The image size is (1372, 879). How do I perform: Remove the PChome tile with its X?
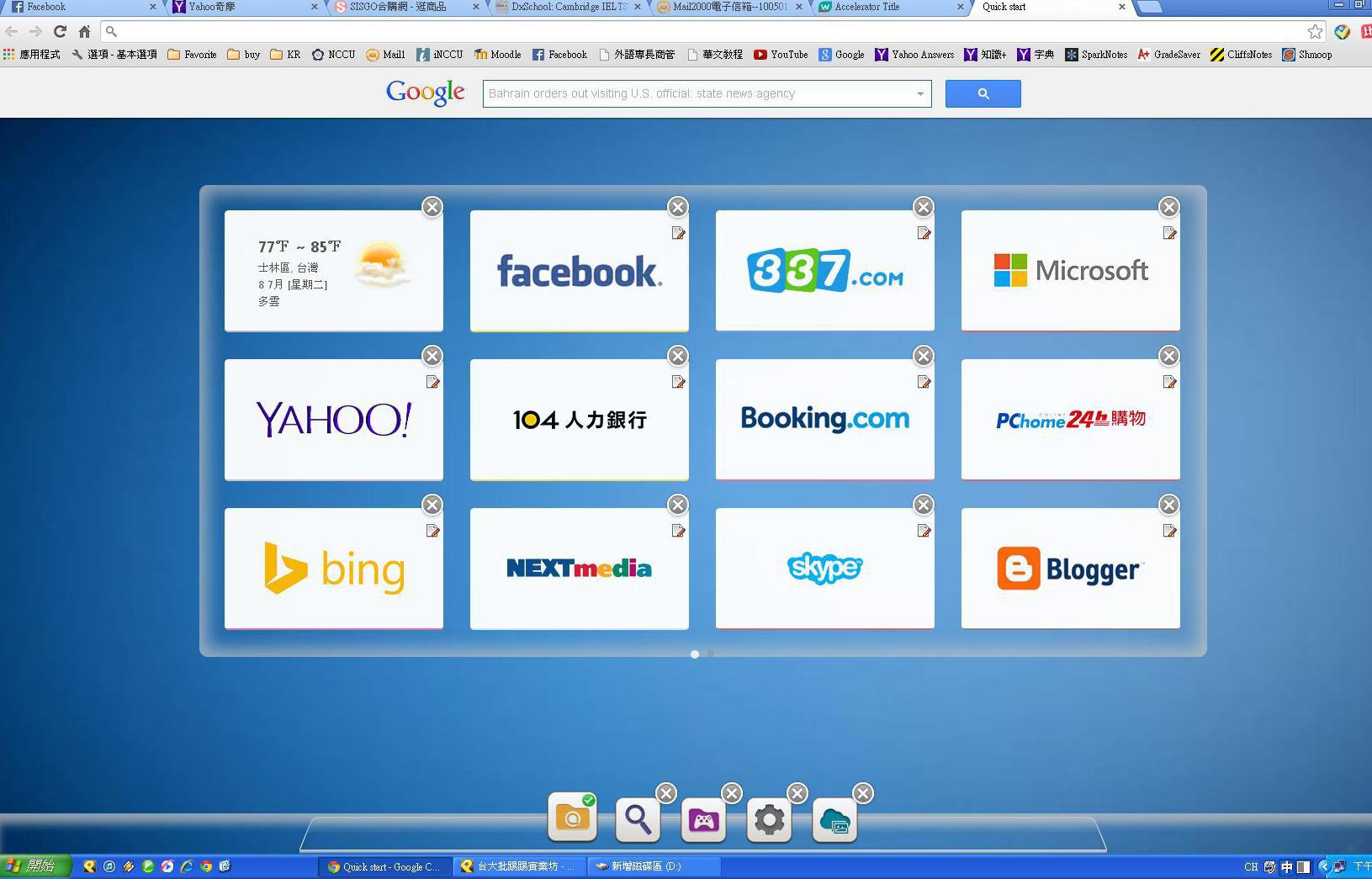click(1169, 356)
